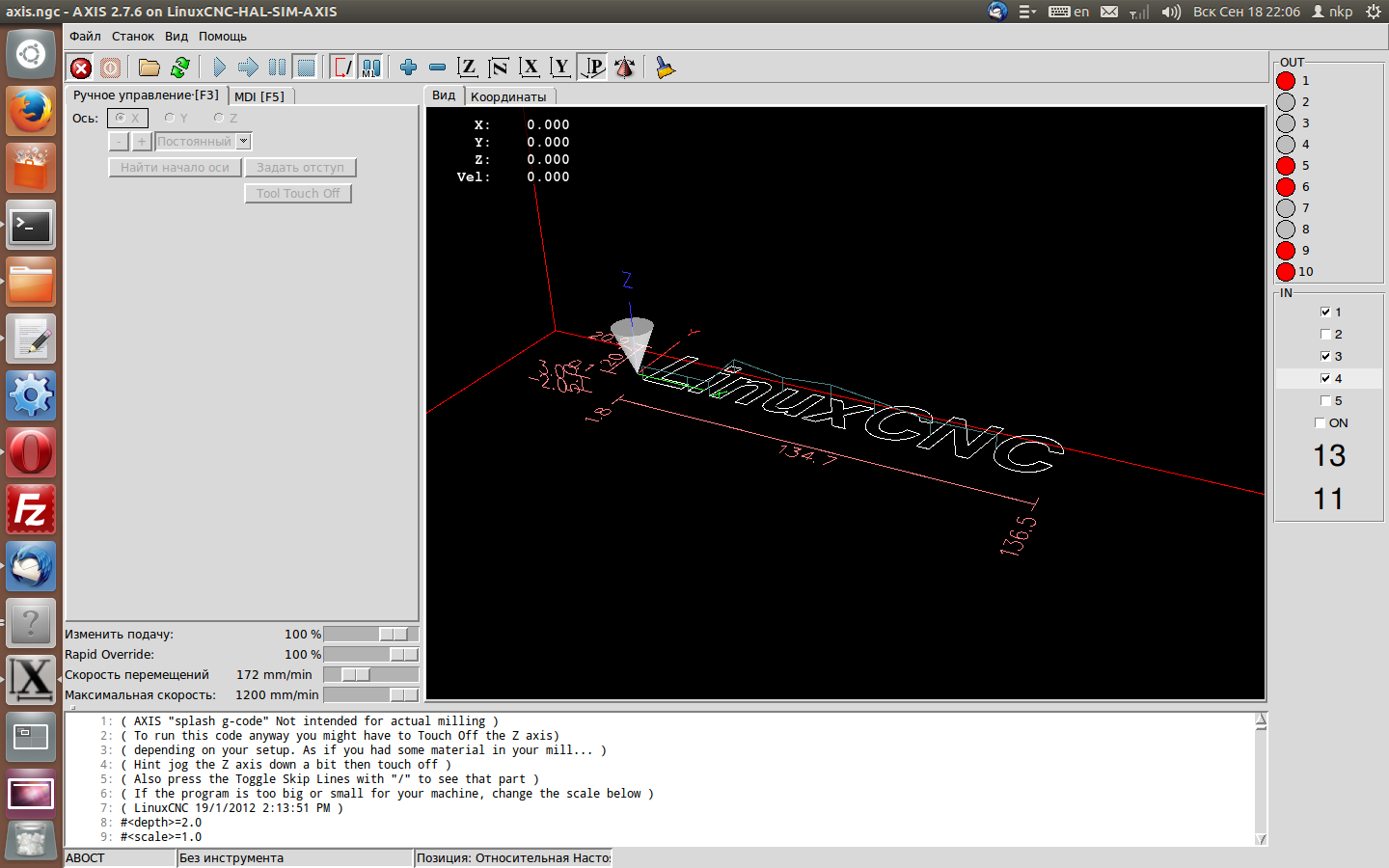Click OUT indicator LED 4
Screen dimensions: 1389x868
(1286, 145)
